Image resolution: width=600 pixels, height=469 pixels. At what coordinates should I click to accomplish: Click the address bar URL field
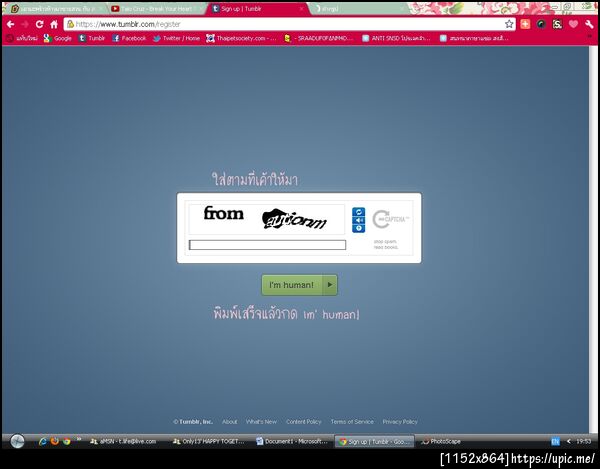click(289, 24)
